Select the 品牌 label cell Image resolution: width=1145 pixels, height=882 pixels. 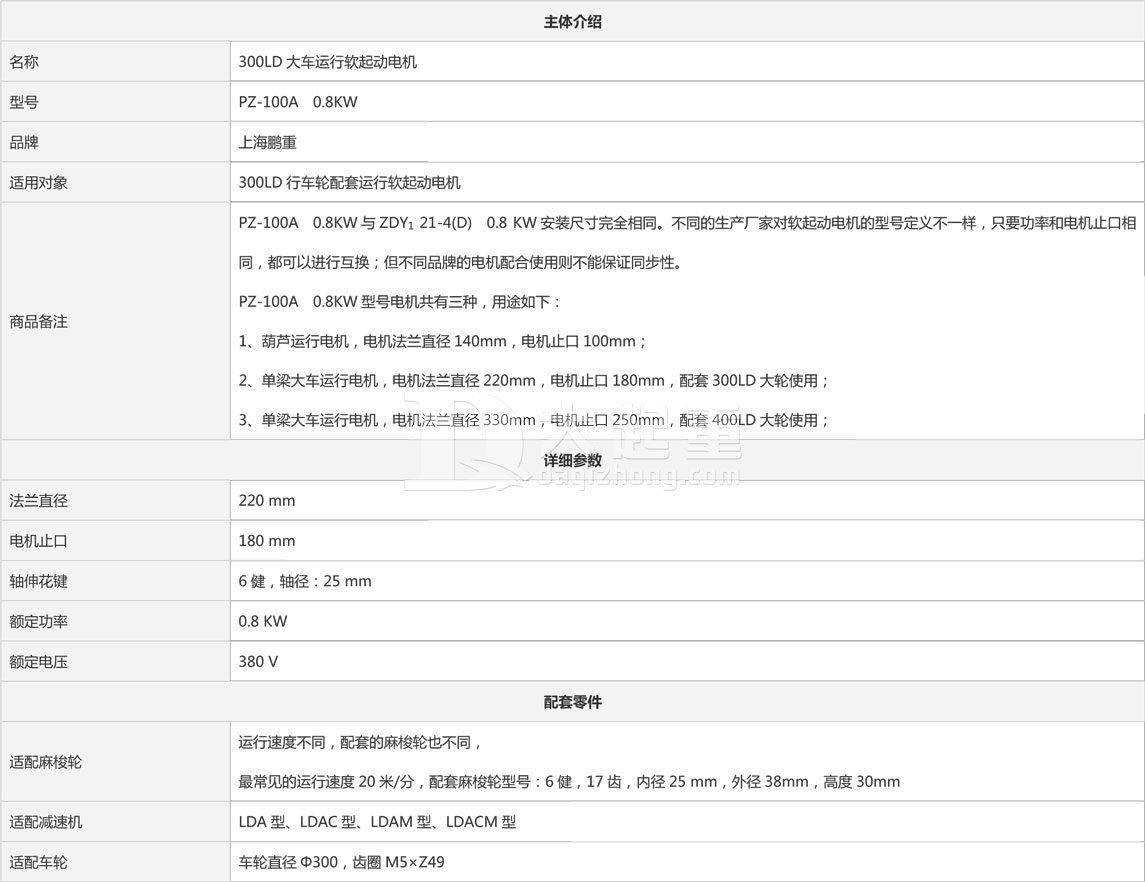pyautogui.click(x=115, y=142)
